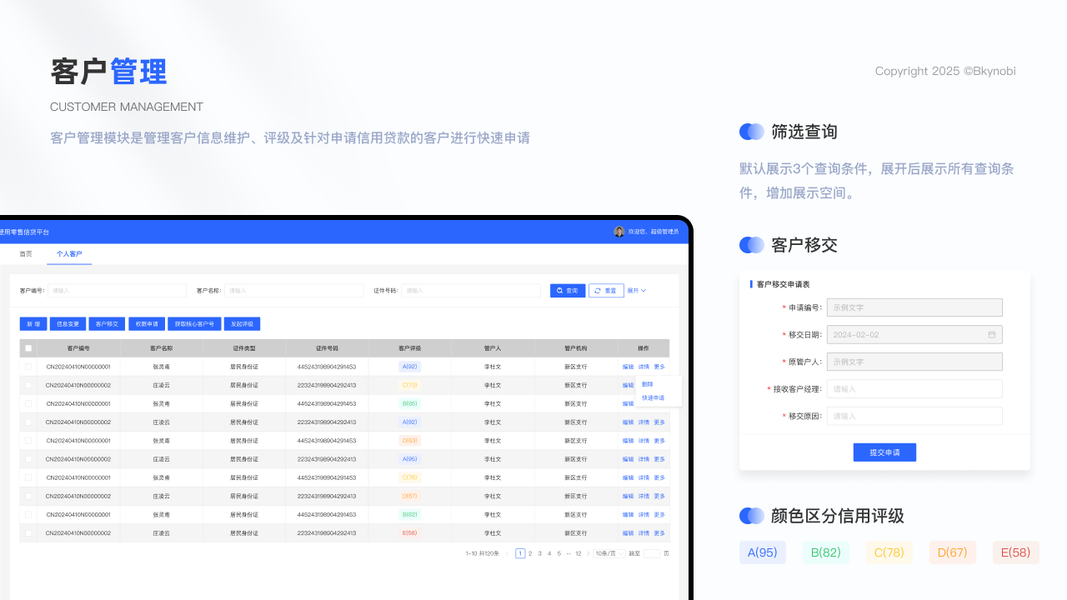
Task: Click the toggle beside 颜色区分信用评级 heading
Action: [x=752, y=516]
